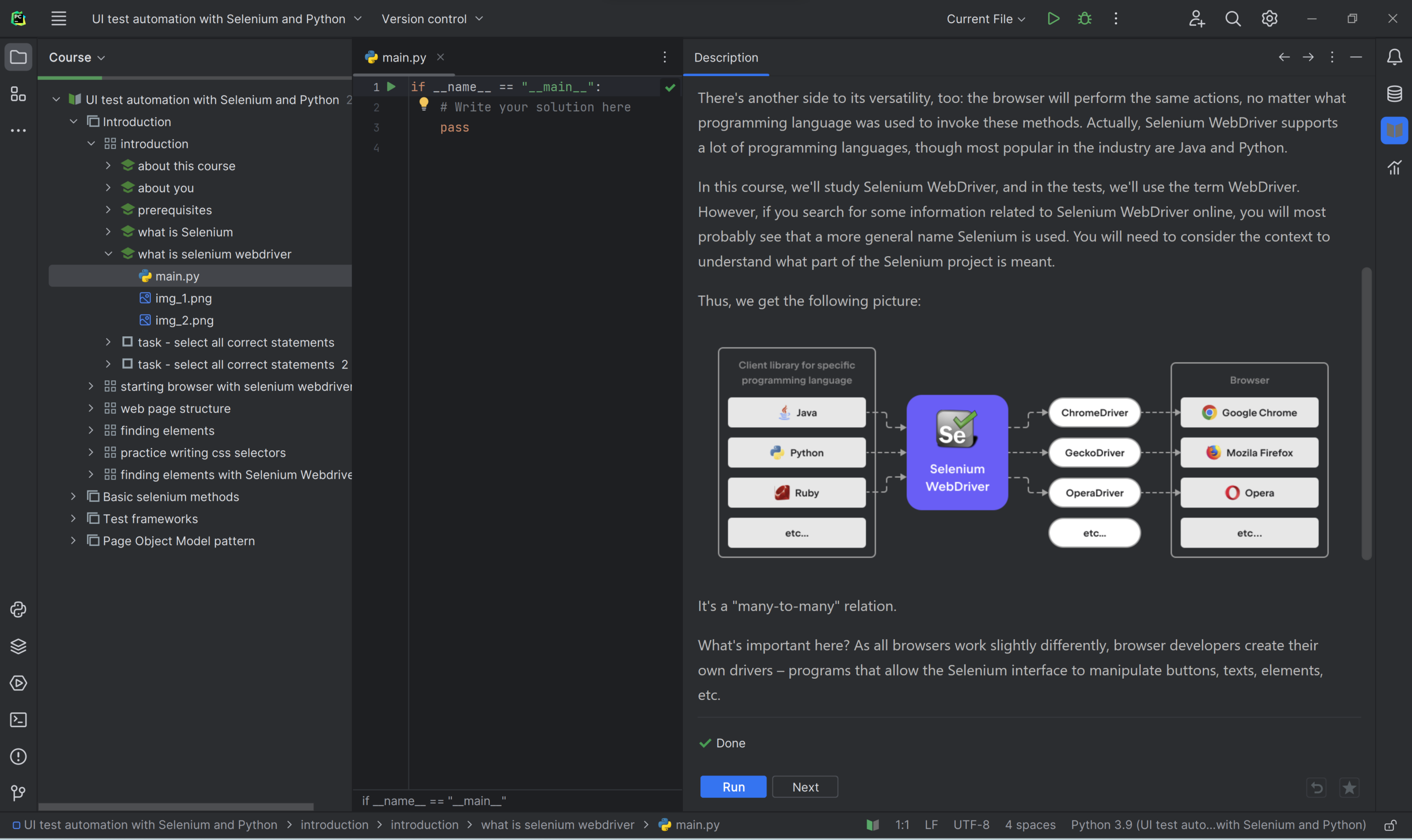
Task: Open Python Console tool window
Action: point(18,610)
